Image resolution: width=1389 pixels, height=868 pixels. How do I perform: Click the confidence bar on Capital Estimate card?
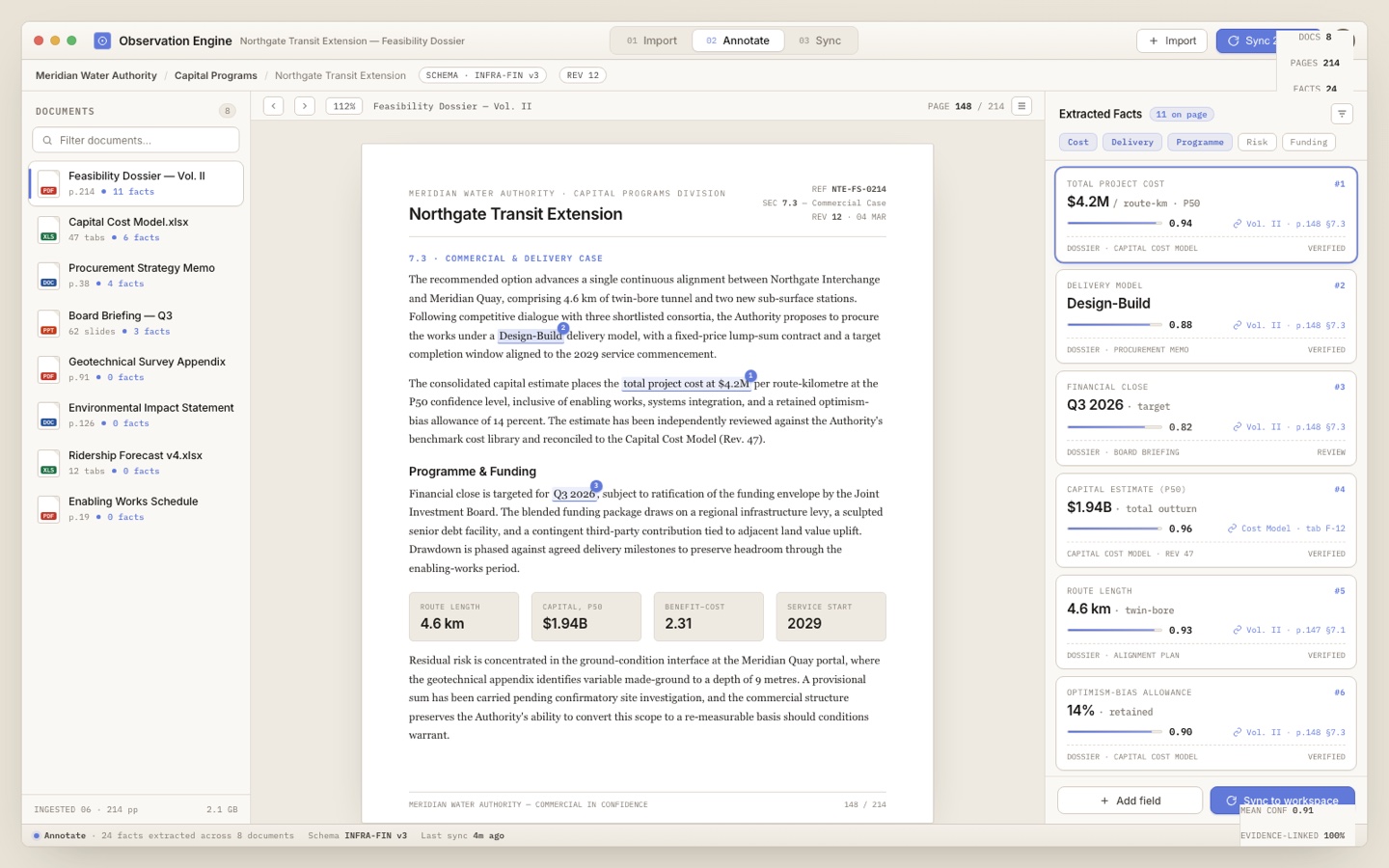point(1114,529)
